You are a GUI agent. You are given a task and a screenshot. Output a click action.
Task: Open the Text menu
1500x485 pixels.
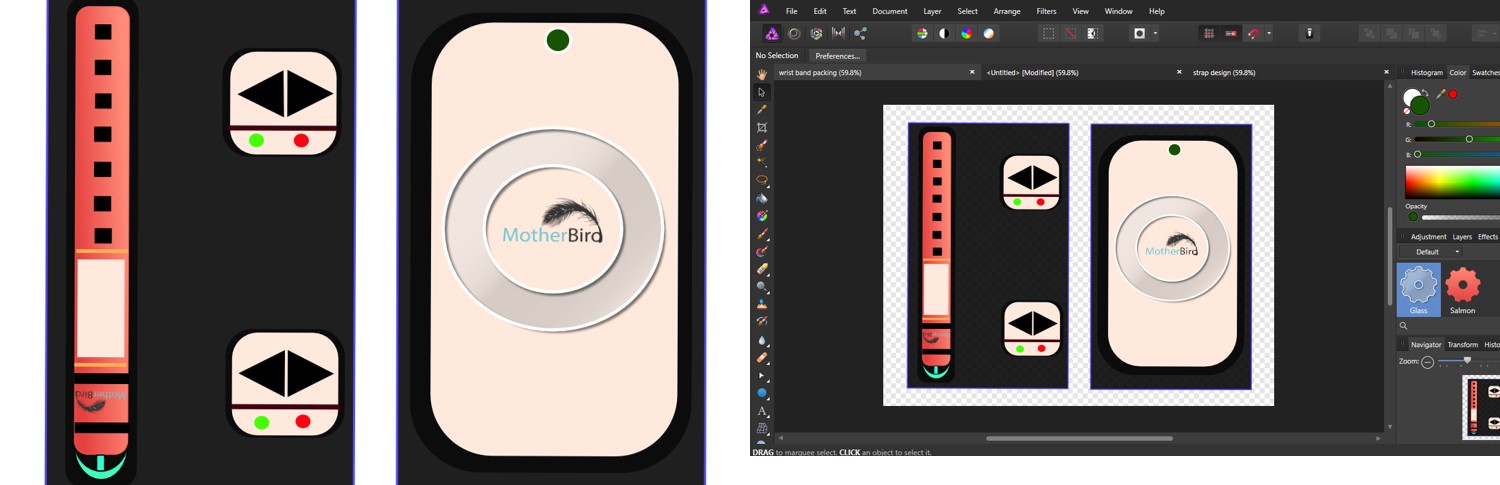click(849, 11)
